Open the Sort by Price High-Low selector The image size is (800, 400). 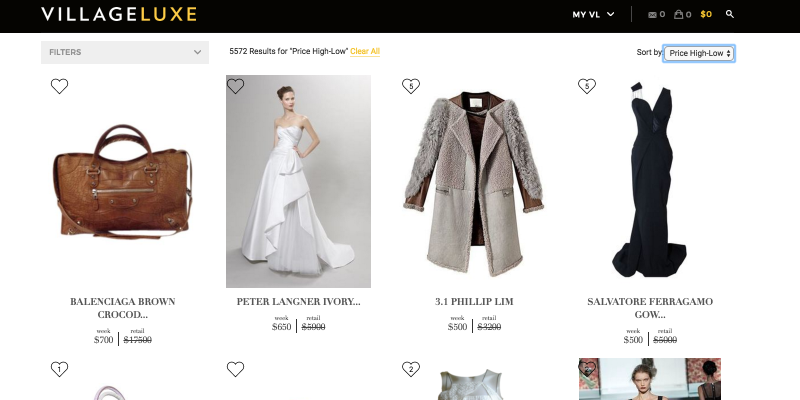[699, 53]
